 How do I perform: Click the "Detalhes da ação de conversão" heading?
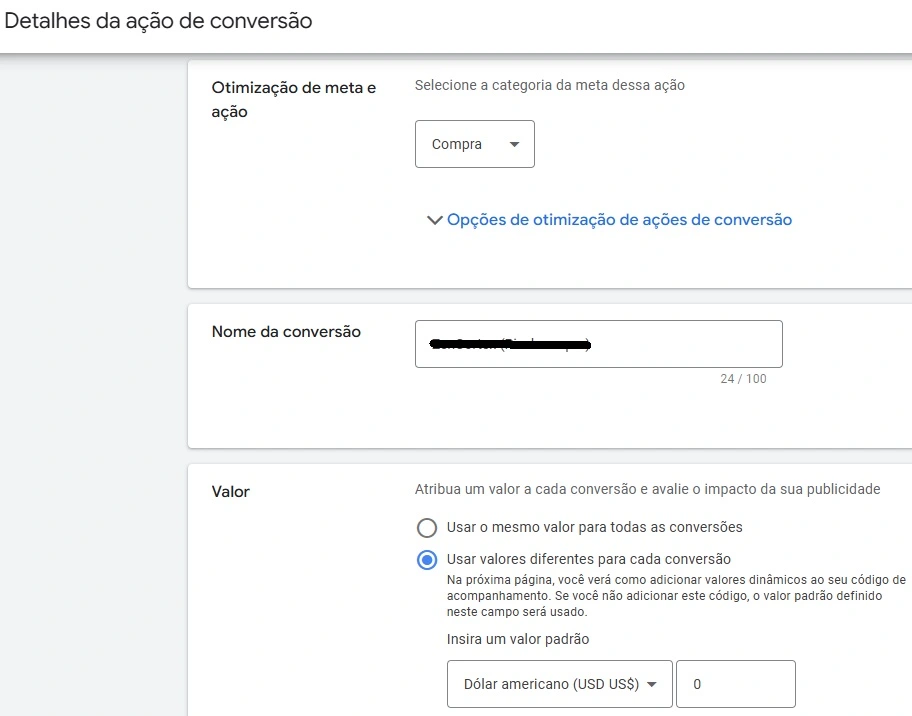[158, 20]
